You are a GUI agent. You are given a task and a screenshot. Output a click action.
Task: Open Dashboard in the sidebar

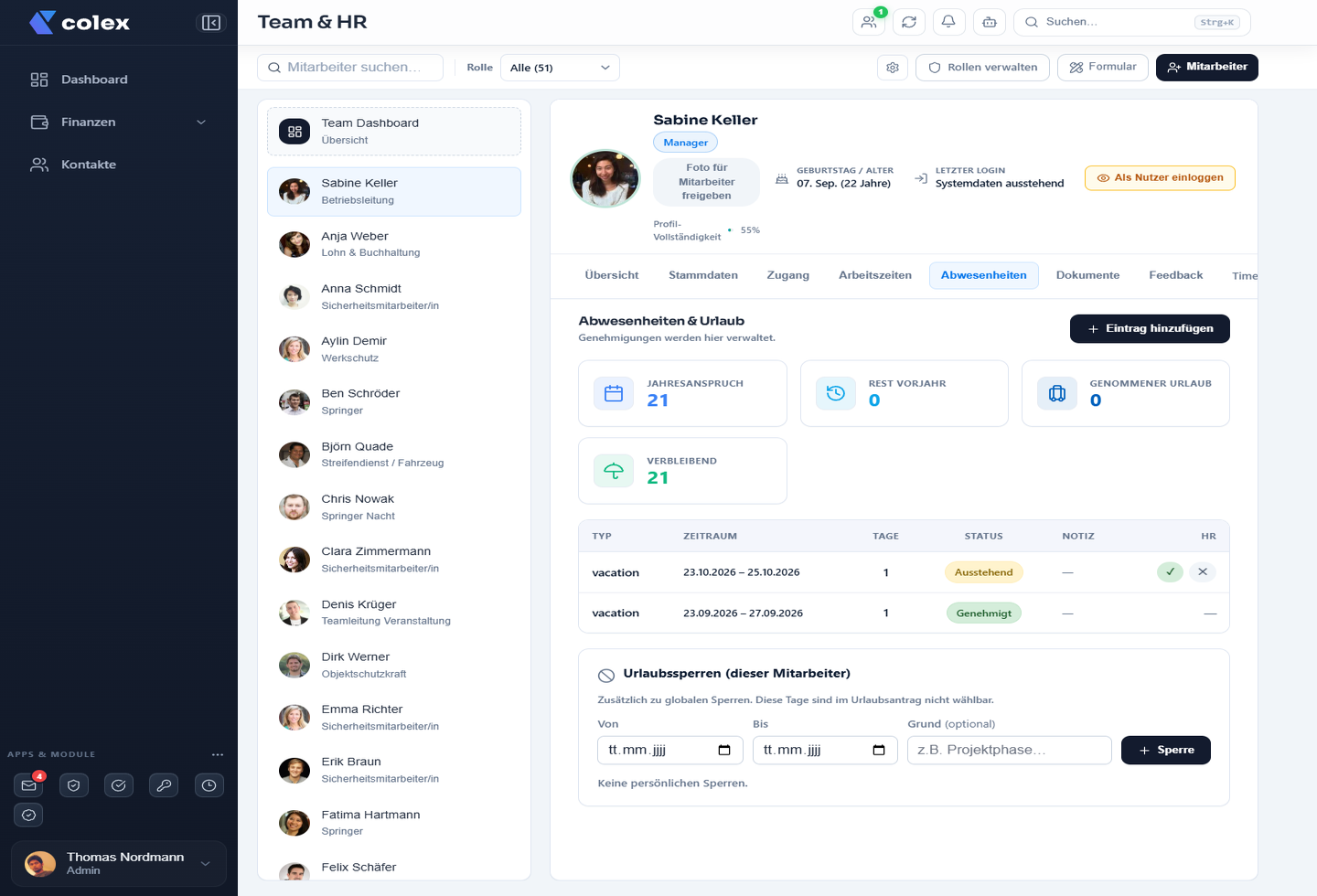(x=119, y=80)
